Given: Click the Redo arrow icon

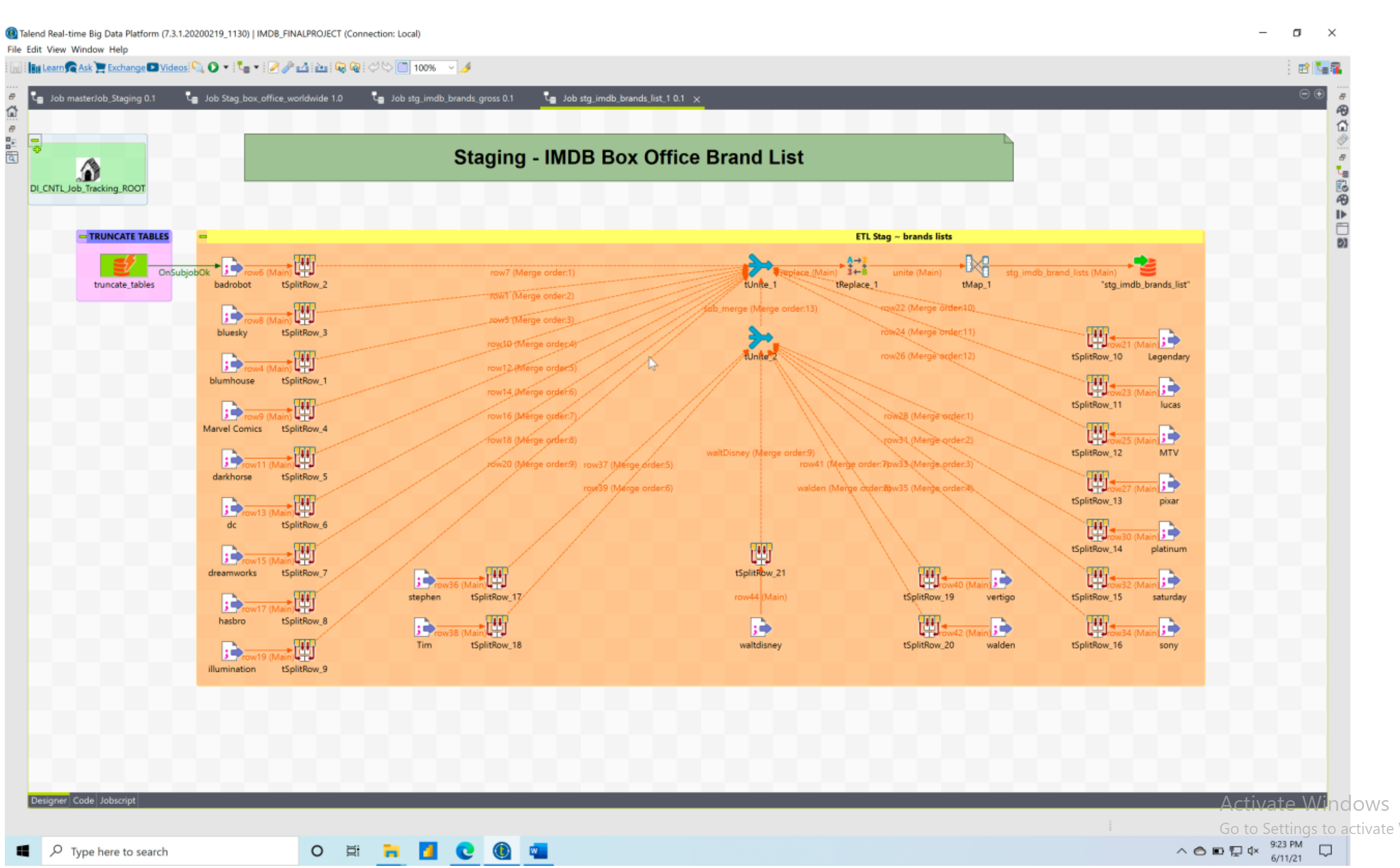Looking at the screenshot, I should pos(388,68).
